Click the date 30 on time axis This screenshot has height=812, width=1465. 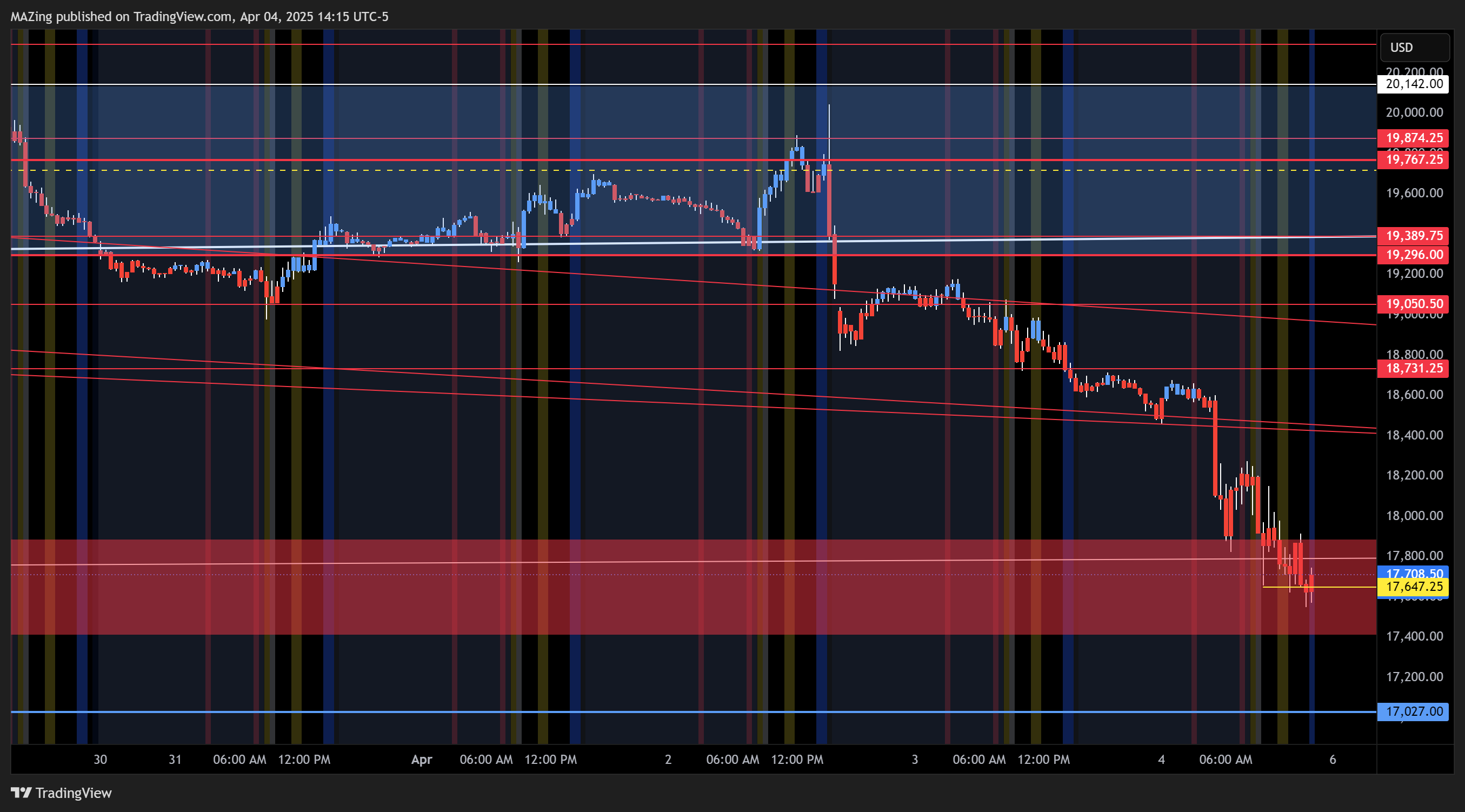point(100,760)
